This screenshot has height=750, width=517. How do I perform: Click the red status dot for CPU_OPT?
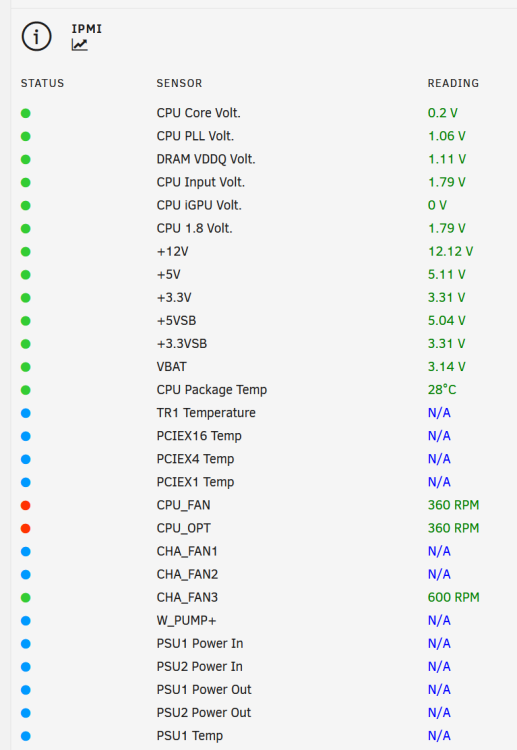26,528
